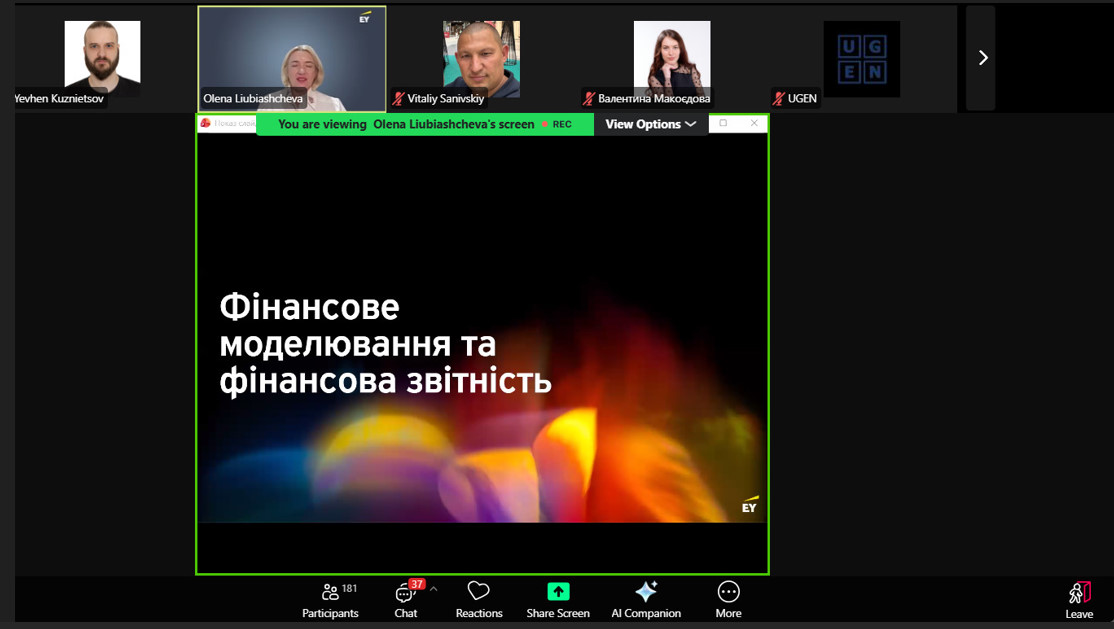Screen dimensions: 1114x629
Task: Click the UGEN logo participant tile
Action: pyautogui.click(x=861, y=58)
